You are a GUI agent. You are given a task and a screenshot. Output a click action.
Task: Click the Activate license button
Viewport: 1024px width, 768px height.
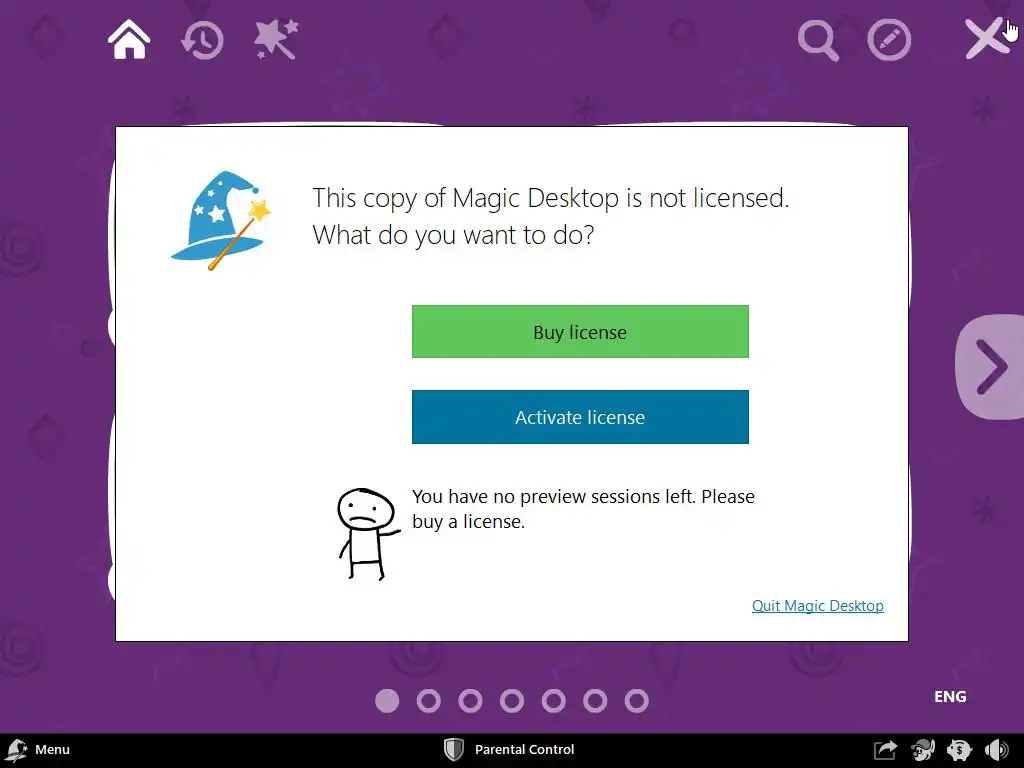pyautogui.click(x=580, y=417)
